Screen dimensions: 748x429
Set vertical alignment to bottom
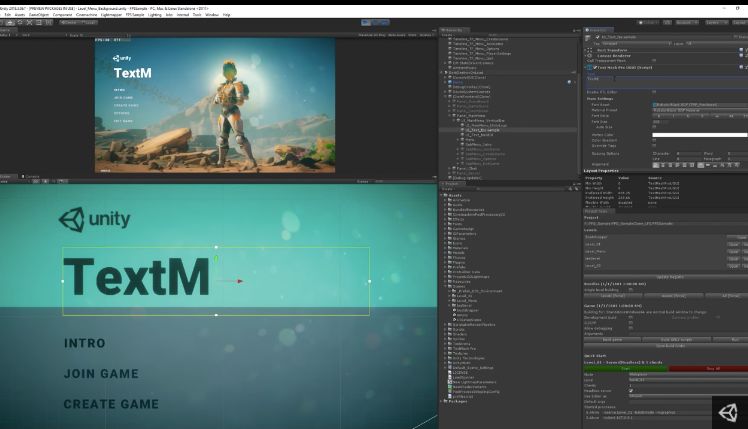click(715, 165)
